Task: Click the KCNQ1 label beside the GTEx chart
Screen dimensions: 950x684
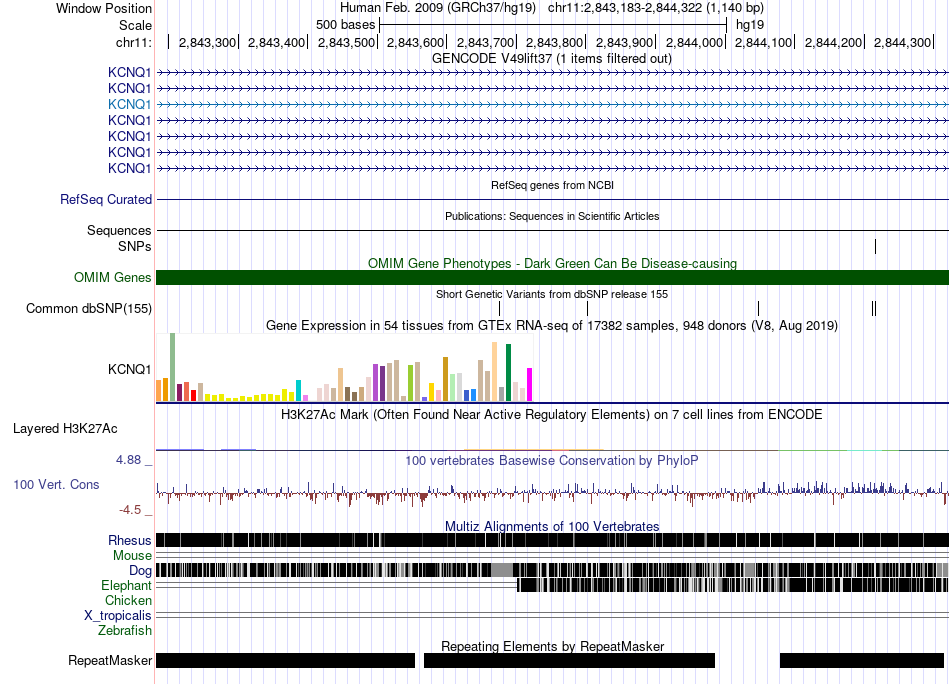Action: coord(129,370)
